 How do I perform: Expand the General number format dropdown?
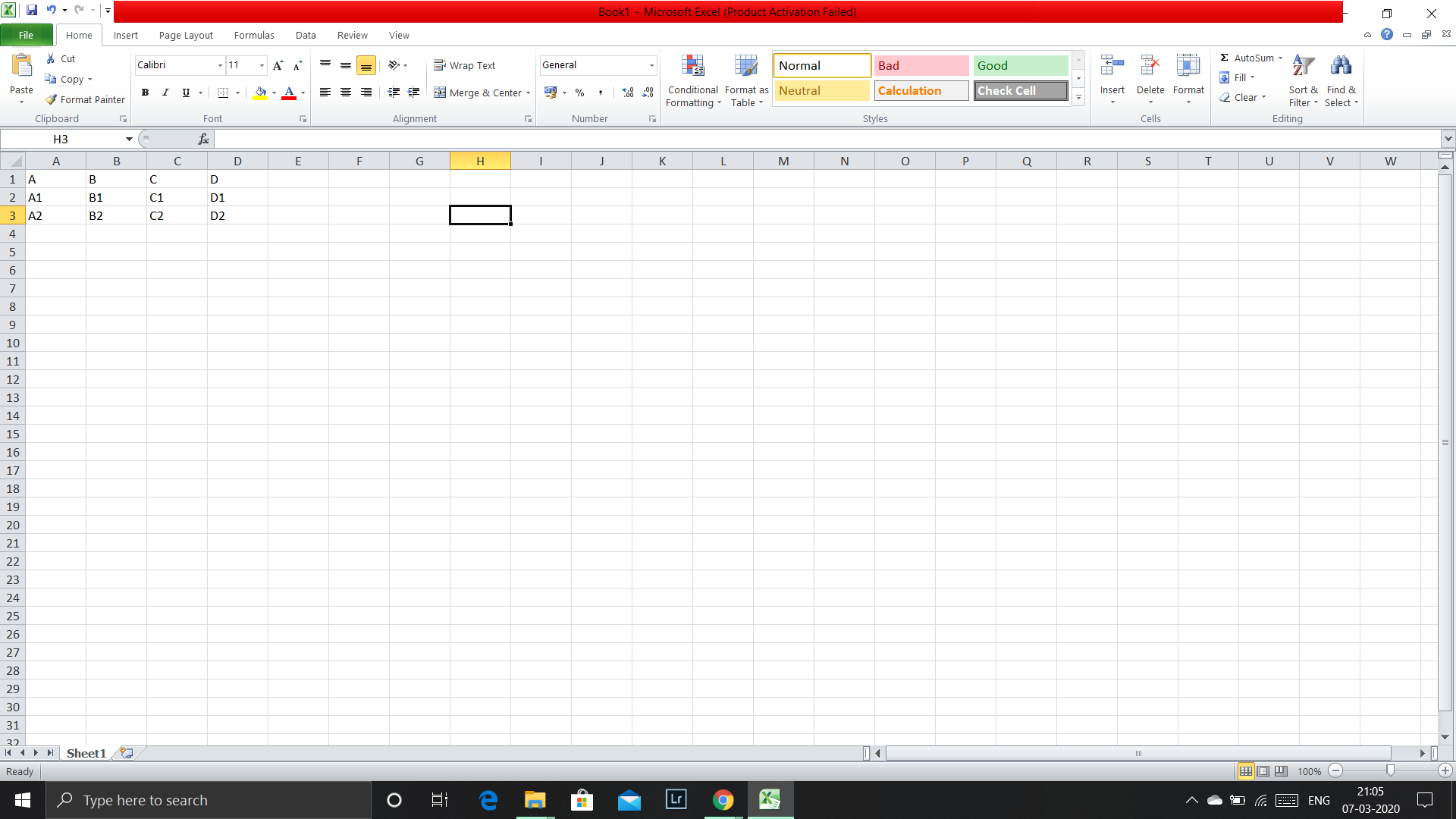click(x=651, y=65)
